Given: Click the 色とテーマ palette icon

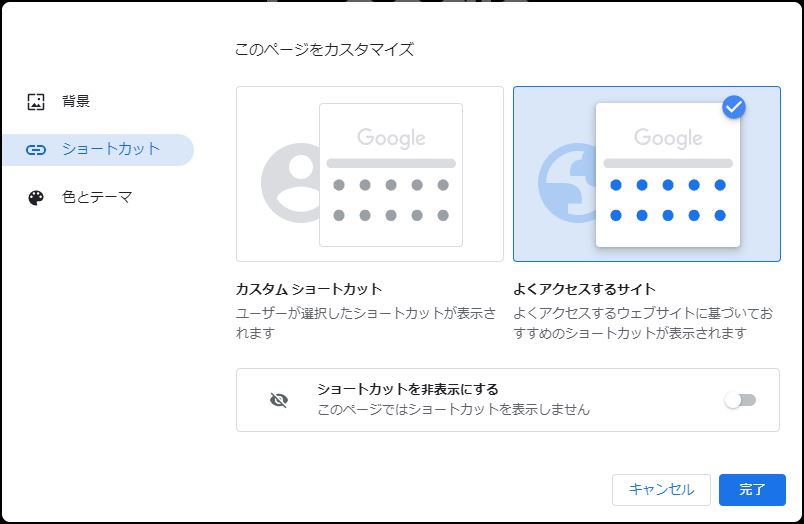Looking at the screenshot, I should [x=36, y=198].
